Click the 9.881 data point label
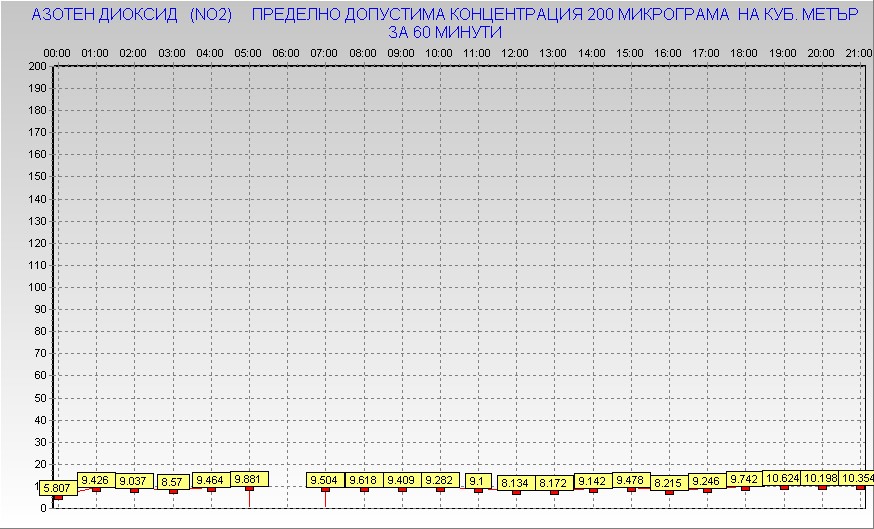Screen dimensions: 874x529 coord(249,479)
